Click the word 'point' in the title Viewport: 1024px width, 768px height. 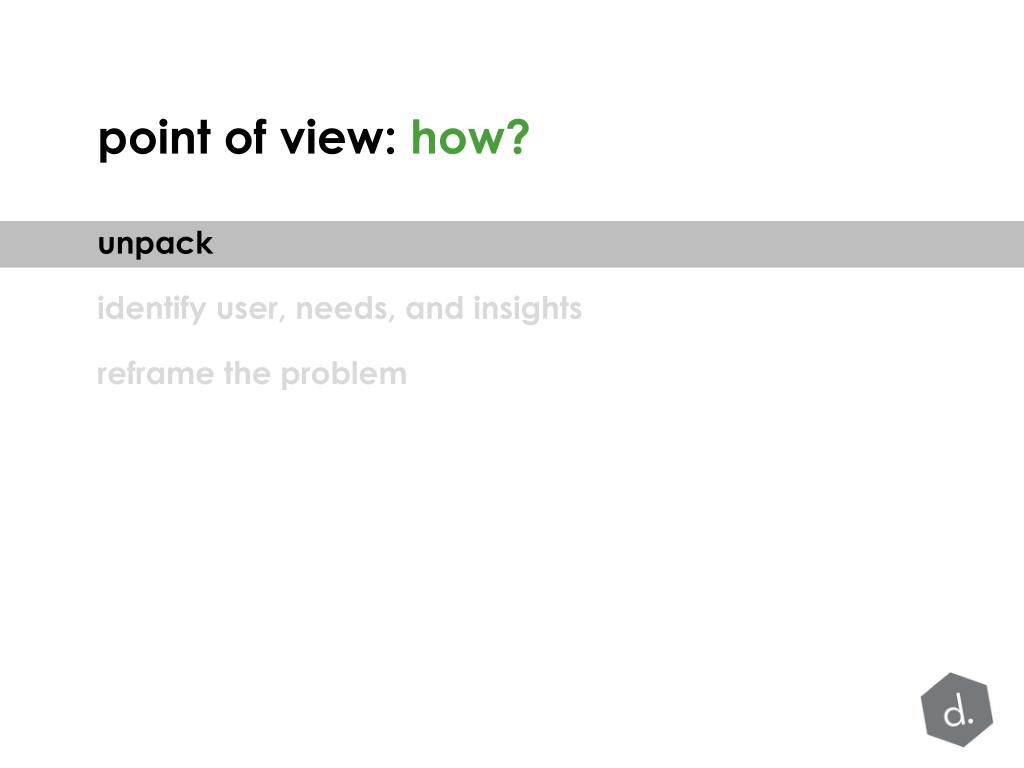coord(154,139)
